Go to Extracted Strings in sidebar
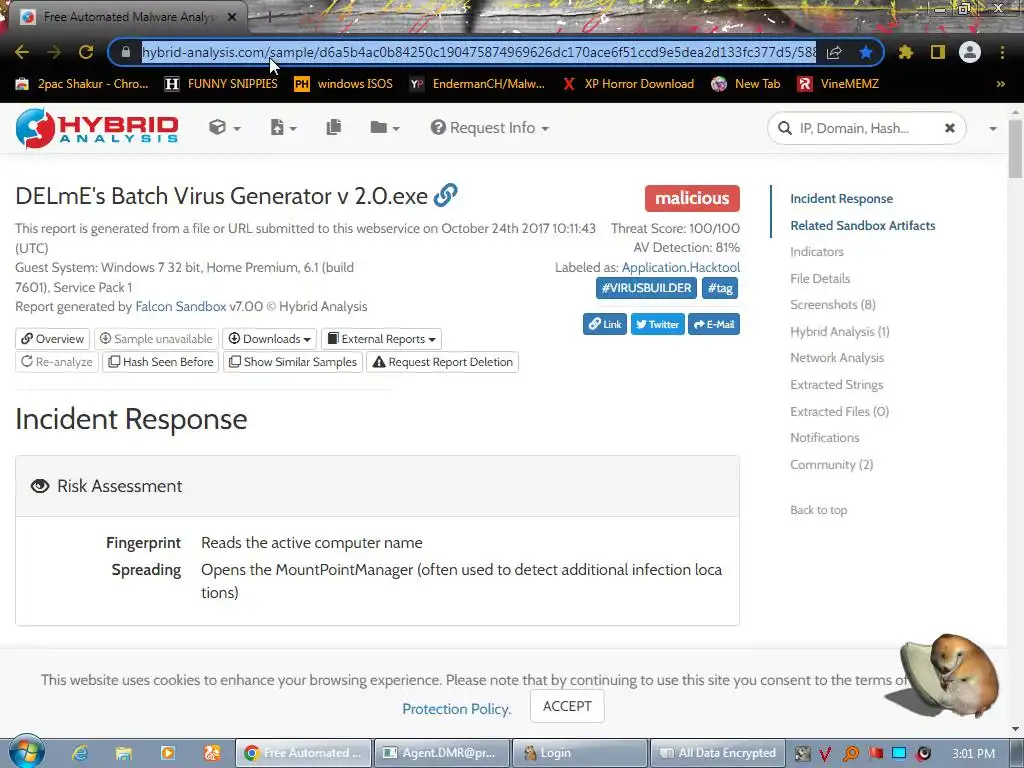The image size is (1024, 768). click(x=836, y=385)
